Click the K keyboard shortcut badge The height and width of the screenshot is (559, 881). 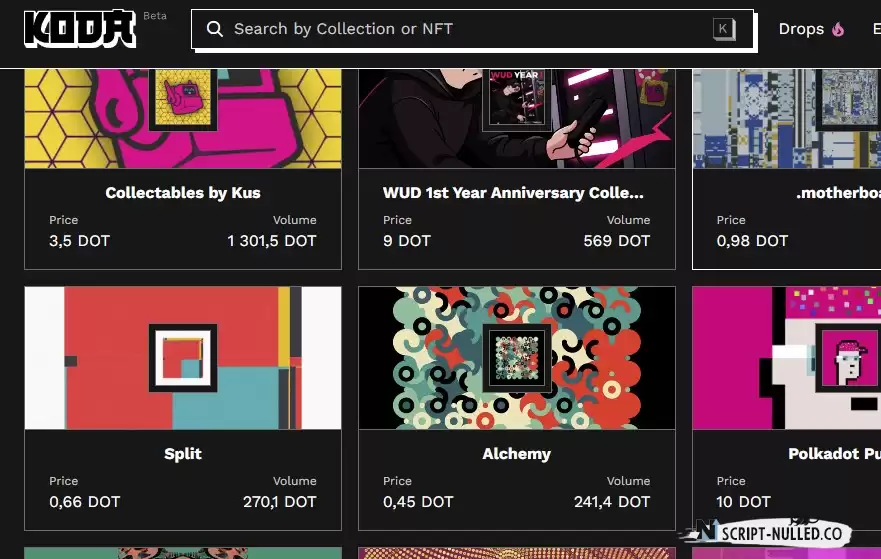coord(724,29)
